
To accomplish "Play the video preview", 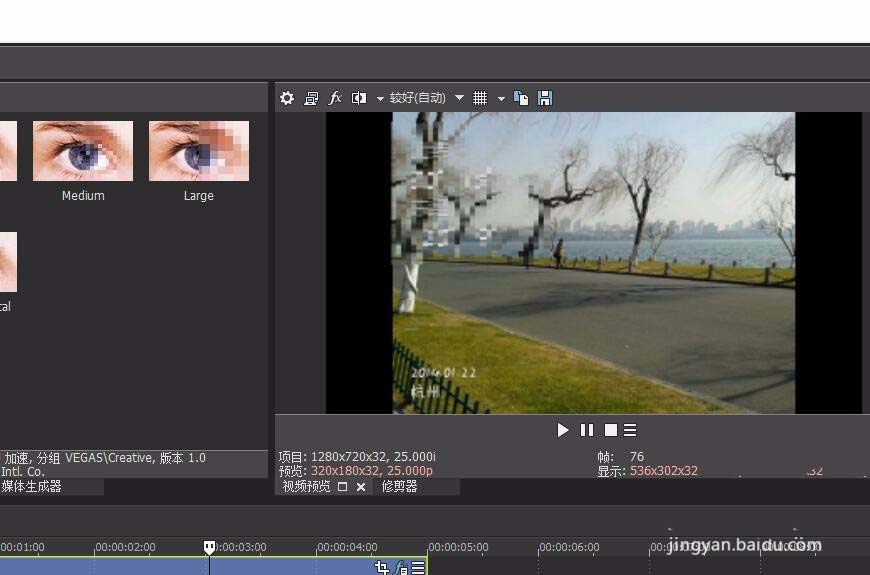I will pos(563,430).
